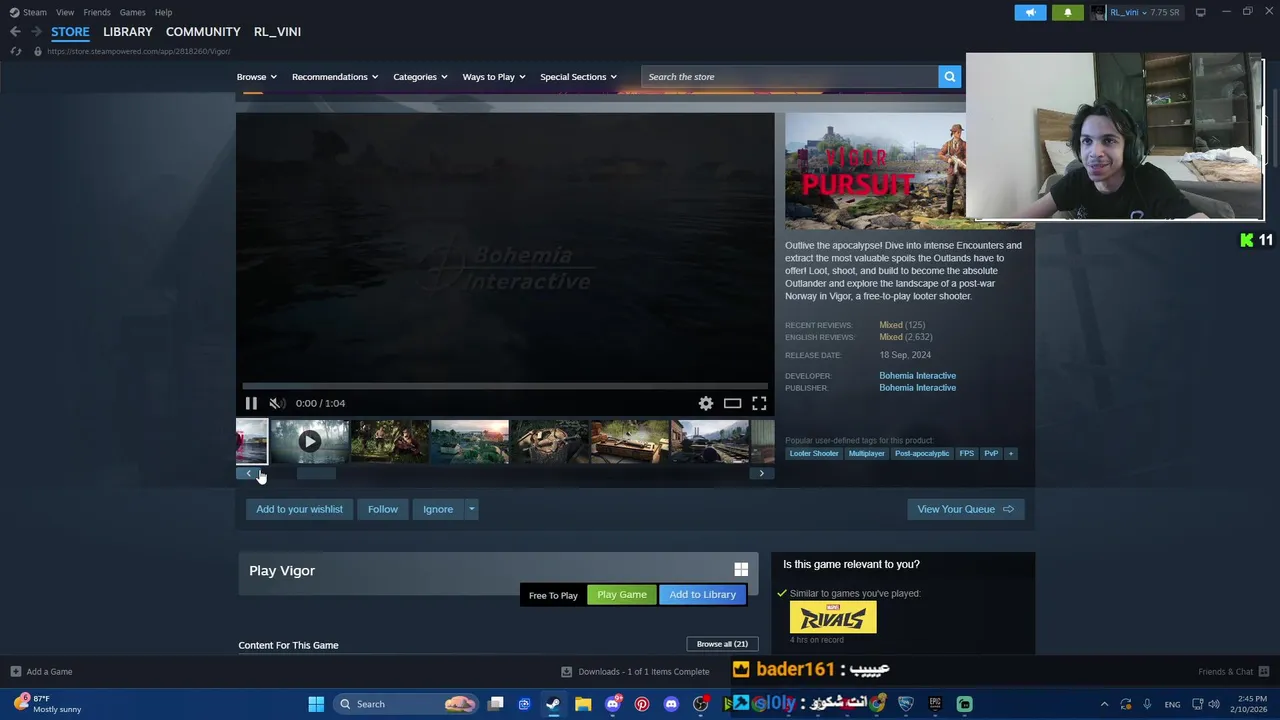
Task: Open File Explorer from the taskbar
Action: (x=583, y=704)
